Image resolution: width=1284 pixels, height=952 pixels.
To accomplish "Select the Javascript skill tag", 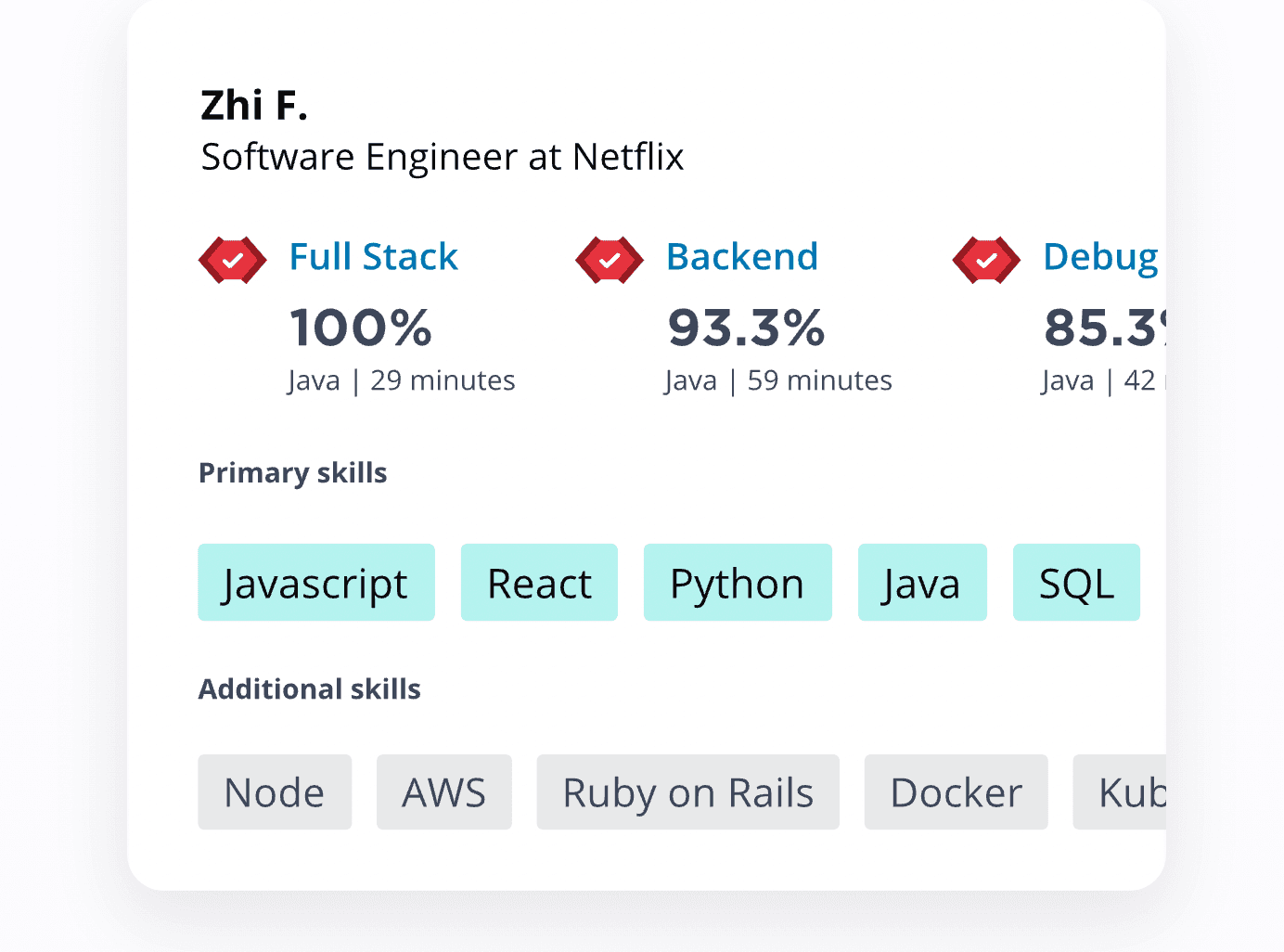I will [x=315, y=583].
